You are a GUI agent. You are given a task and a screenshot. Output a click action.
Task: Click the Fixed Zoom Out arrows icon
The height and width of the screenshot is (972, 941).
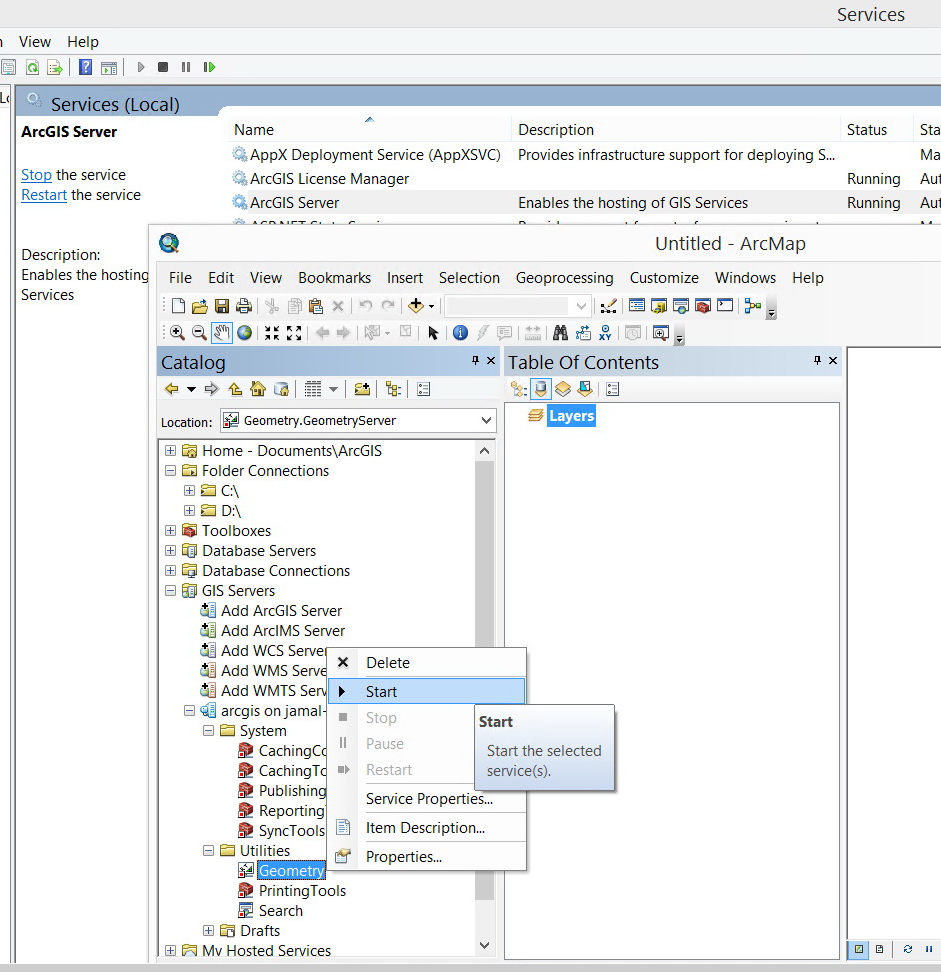[294, 333]
